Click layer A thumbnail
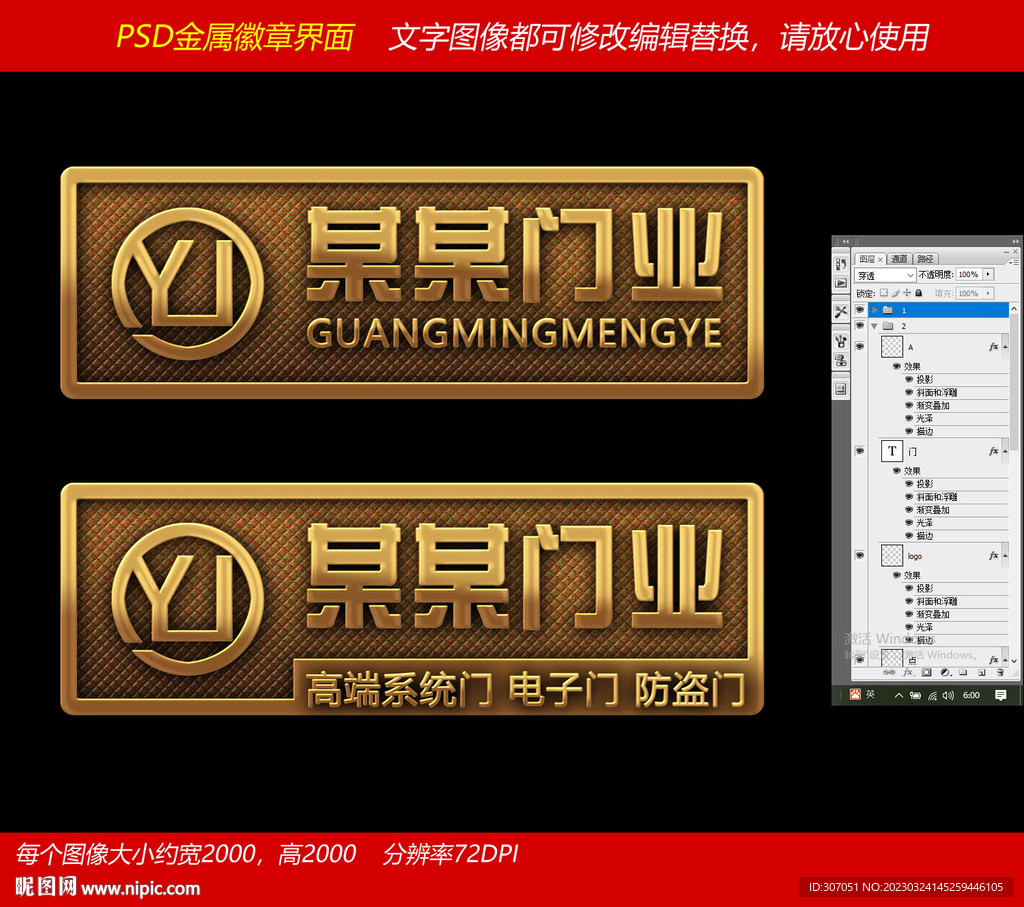The height and width of the screenshot is (907, 1024). coord(892,347)
